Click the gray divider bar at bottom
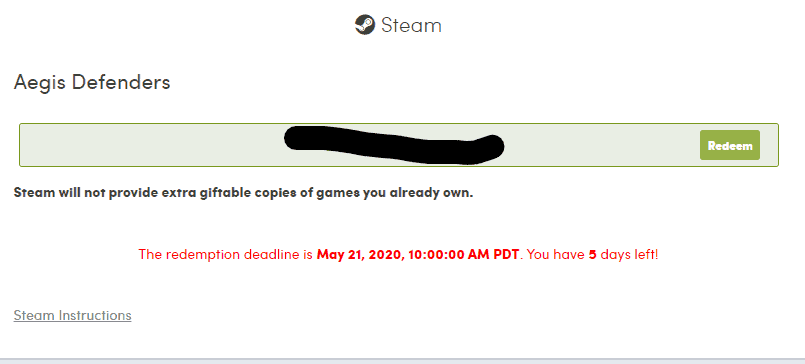The image size is (805, 364). coord(402,361)
